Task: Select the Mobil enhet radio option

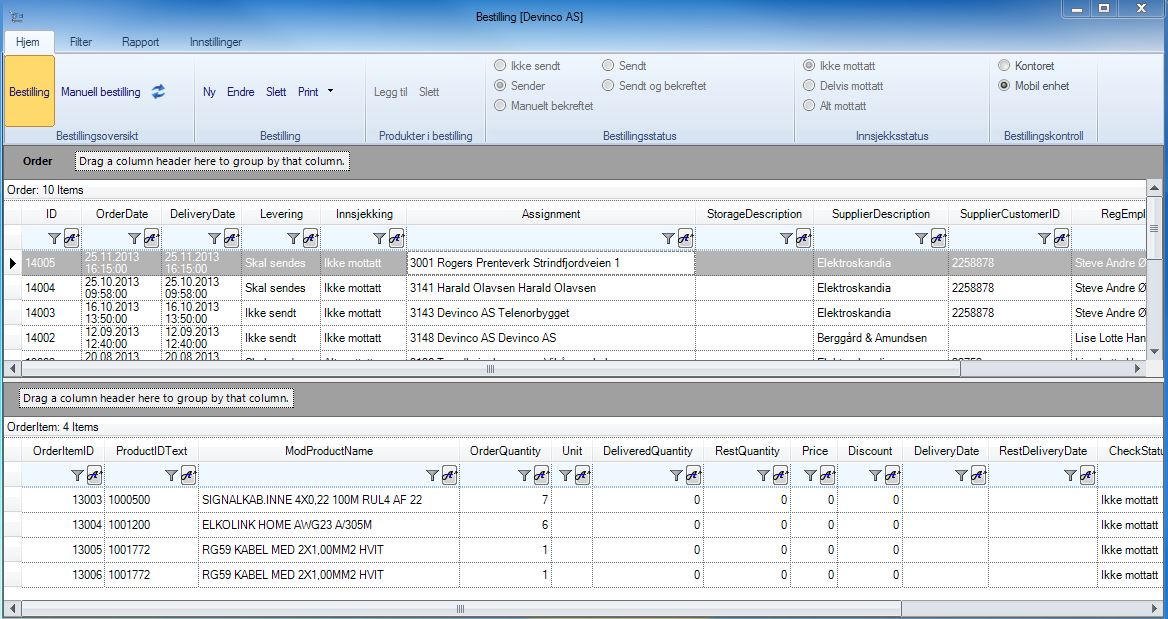Action: pos(1004,86)
